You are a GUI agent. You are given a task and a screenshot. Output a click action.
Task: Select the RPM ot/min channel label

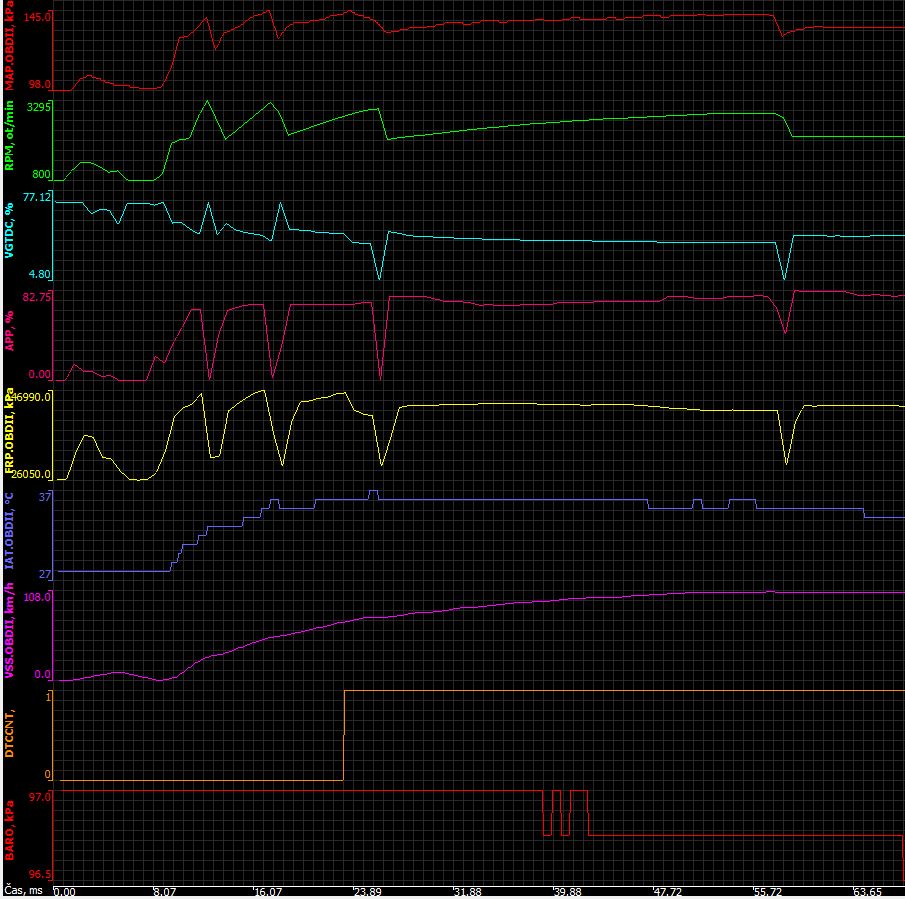click(8, 137)
